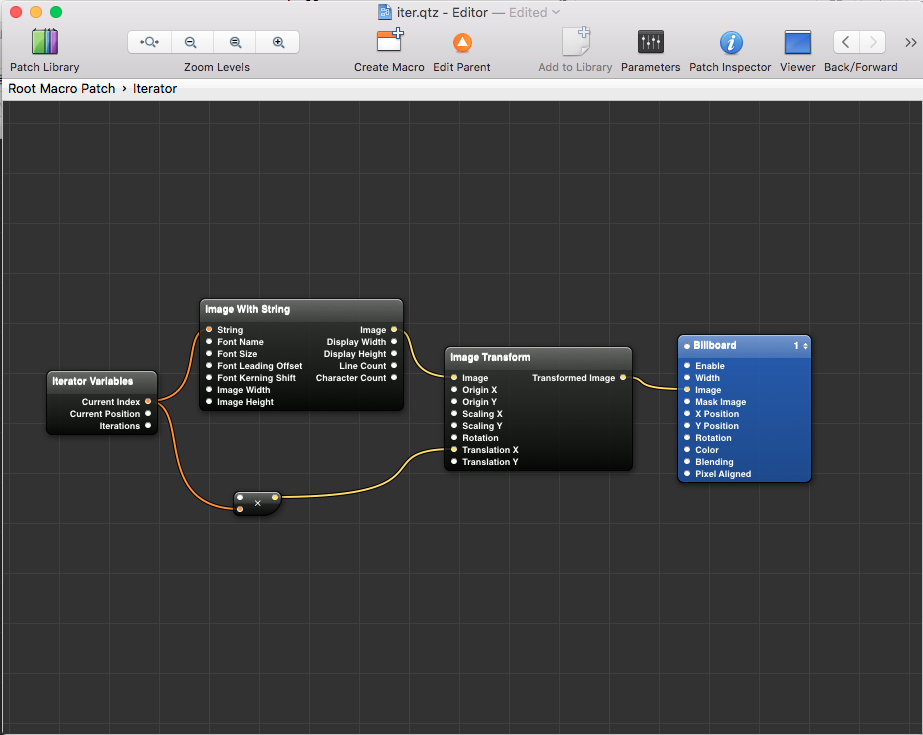The image size is (923, 735).
Task: Click the Scaling Y input port
Action: (454, 425)
